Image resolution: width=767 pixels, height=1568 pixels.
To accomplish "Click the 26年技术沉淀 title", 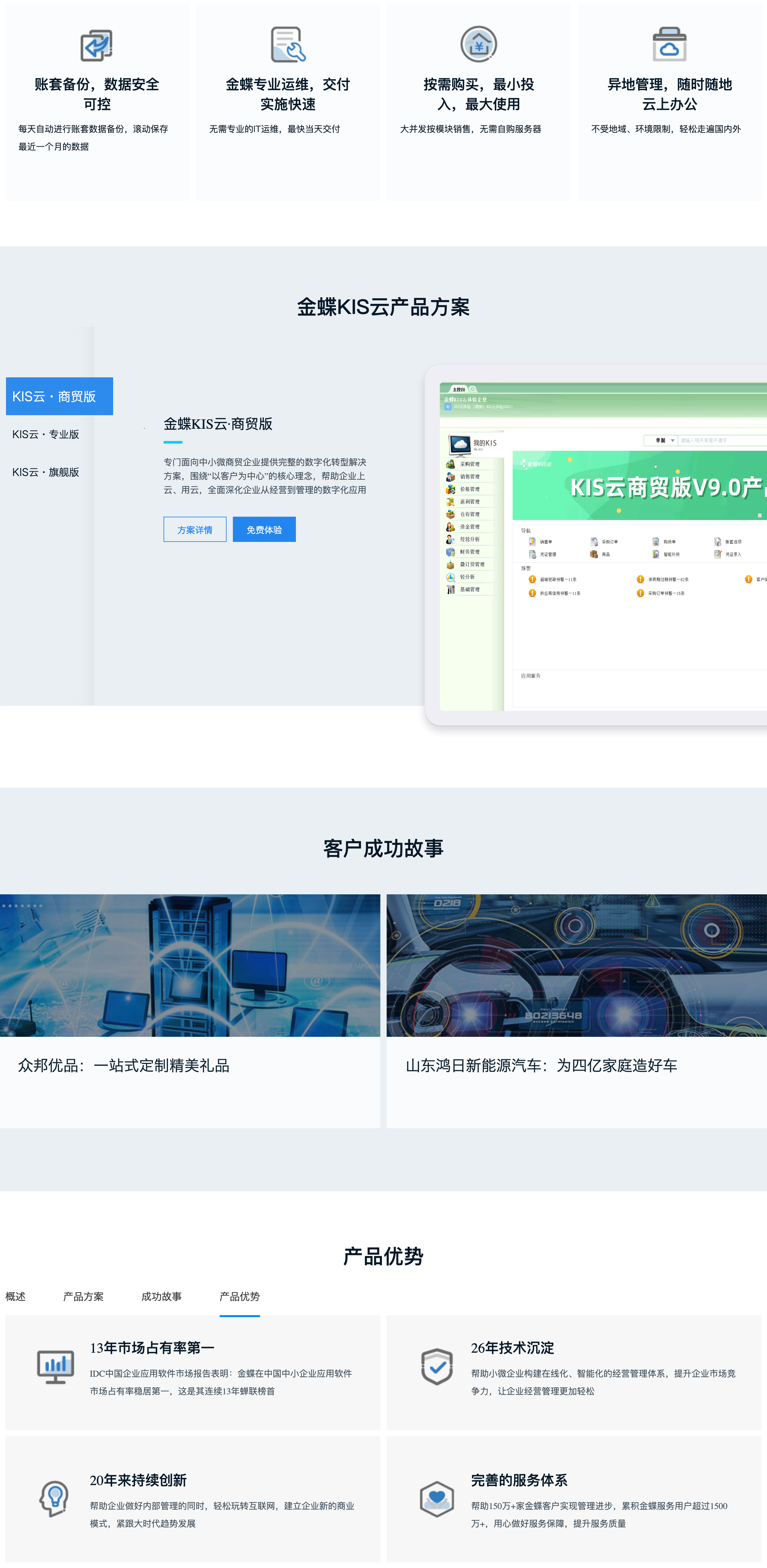I will click(x=512, y=1348).
